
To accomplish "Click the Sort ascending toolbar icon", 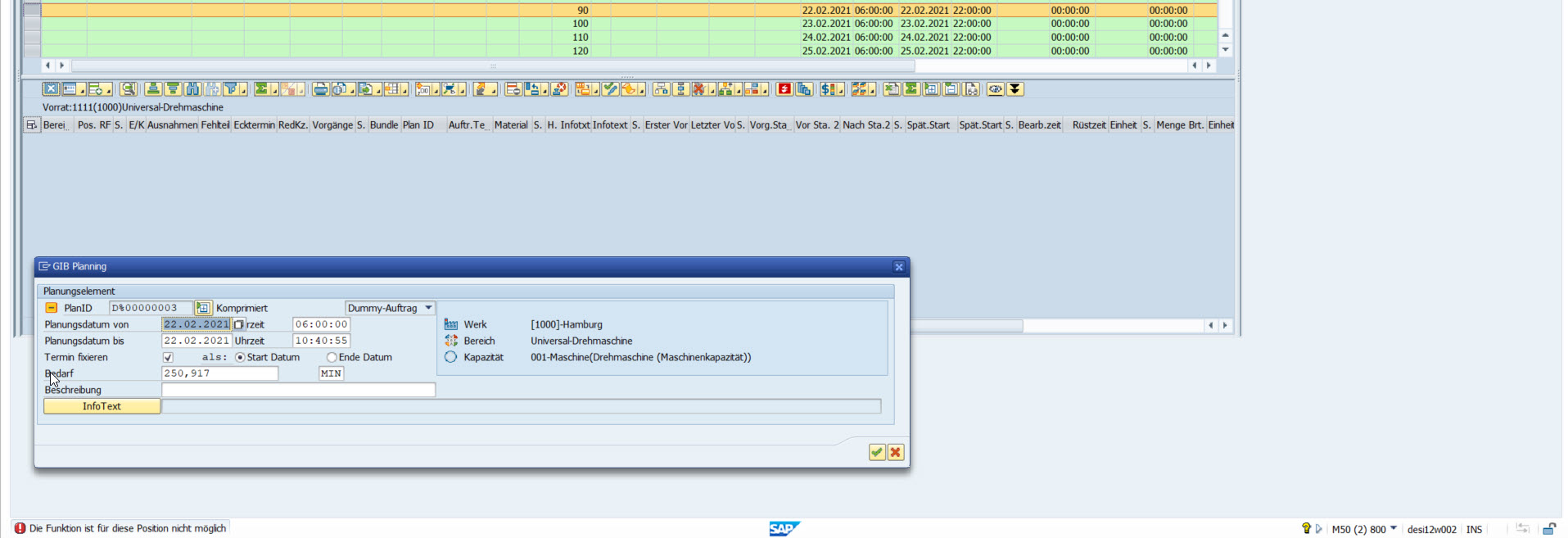I will click(x=153, y=89).
